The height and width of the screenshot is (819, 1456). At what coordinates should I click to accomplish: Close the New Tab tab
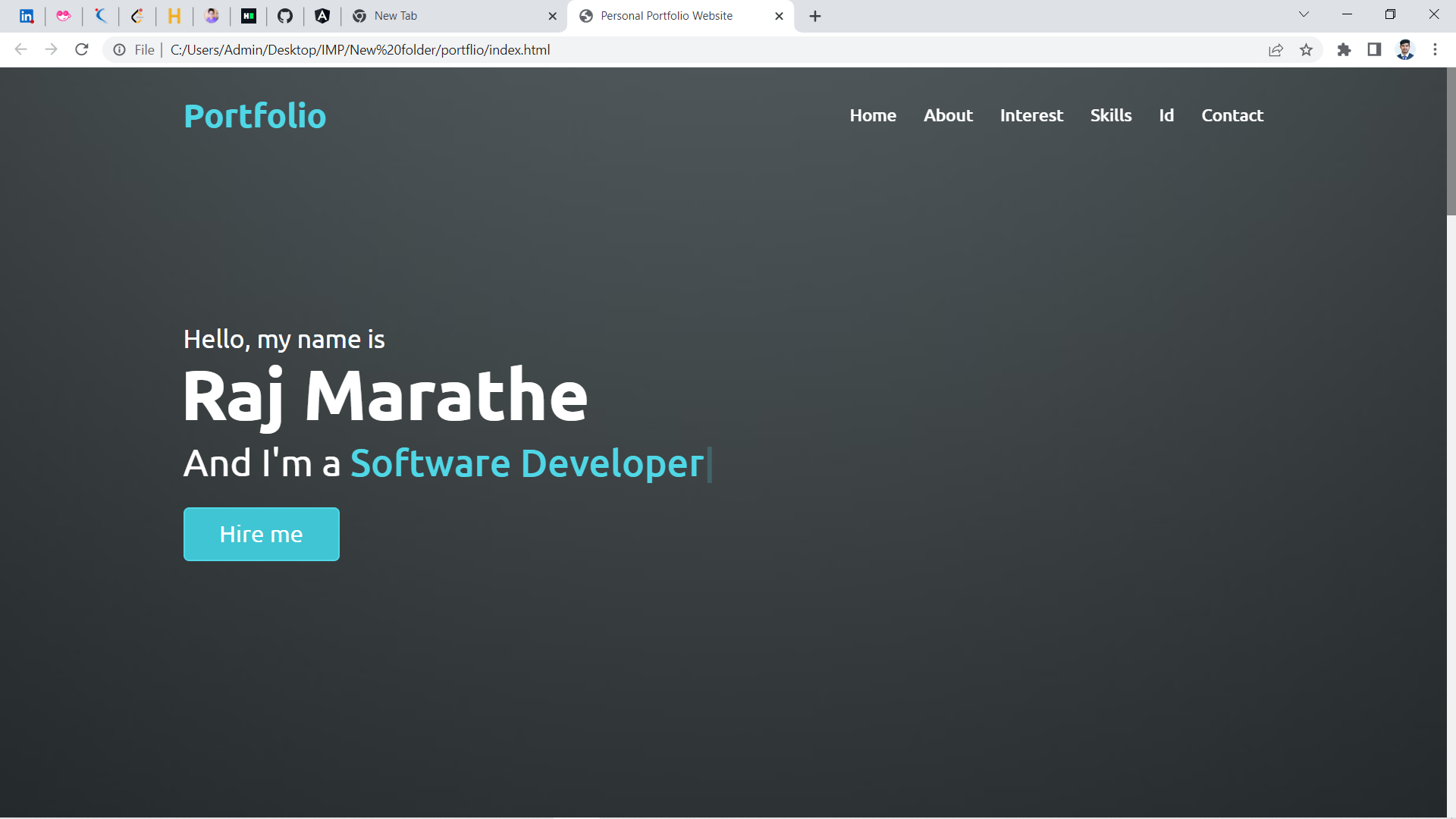click(x=552, y=16)
